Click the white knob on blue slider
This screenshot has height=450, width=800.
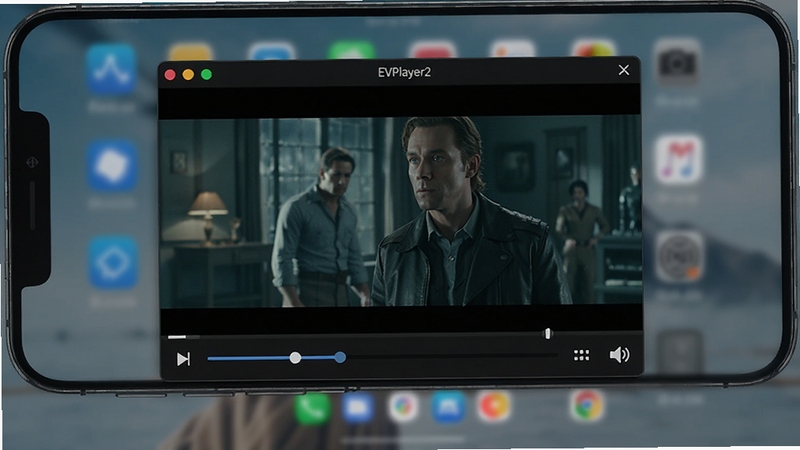(x=295, y=358)
